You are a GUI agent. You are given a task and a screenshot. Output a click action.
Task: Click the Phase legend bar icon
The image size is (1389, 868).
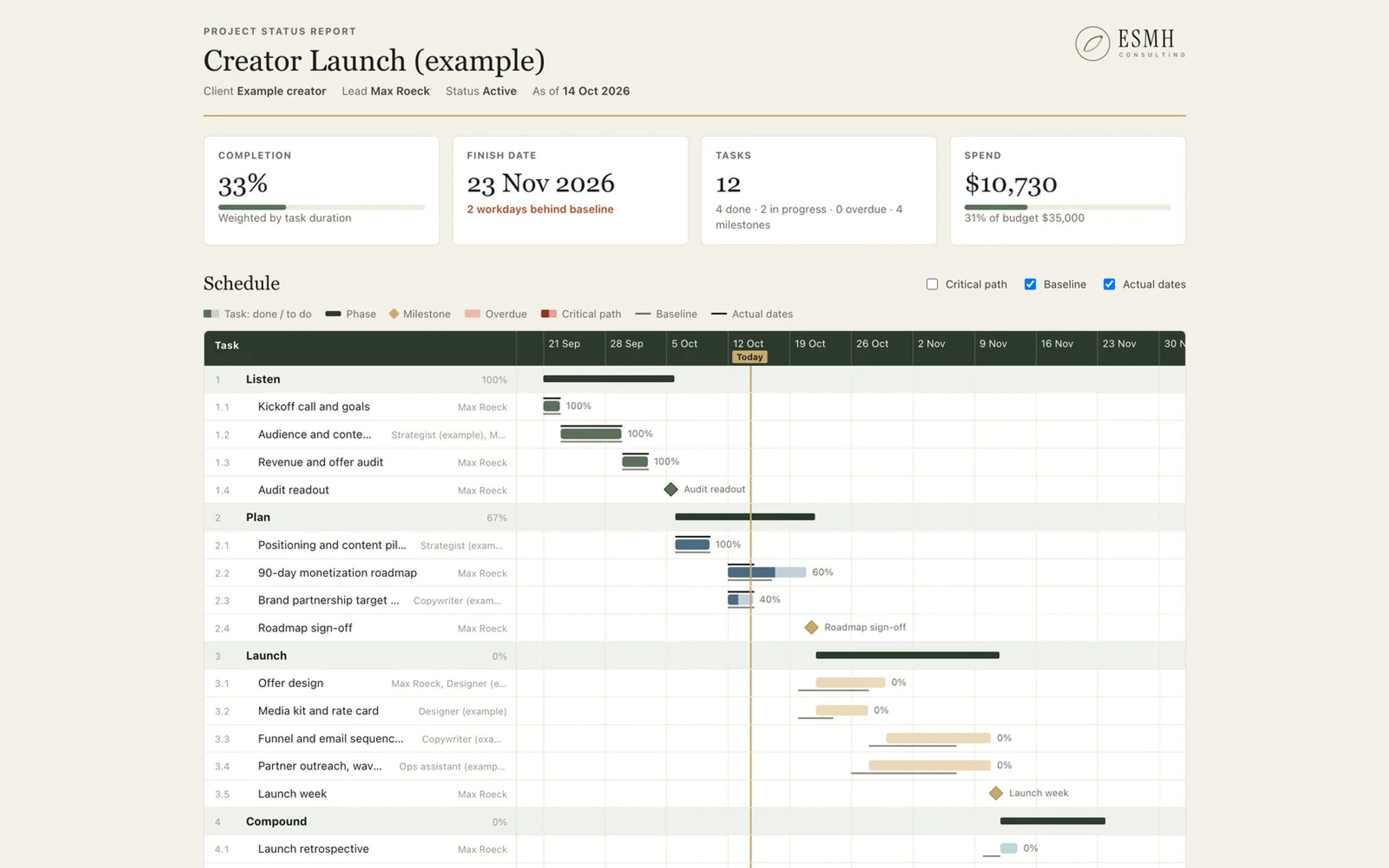pos(333,313)
